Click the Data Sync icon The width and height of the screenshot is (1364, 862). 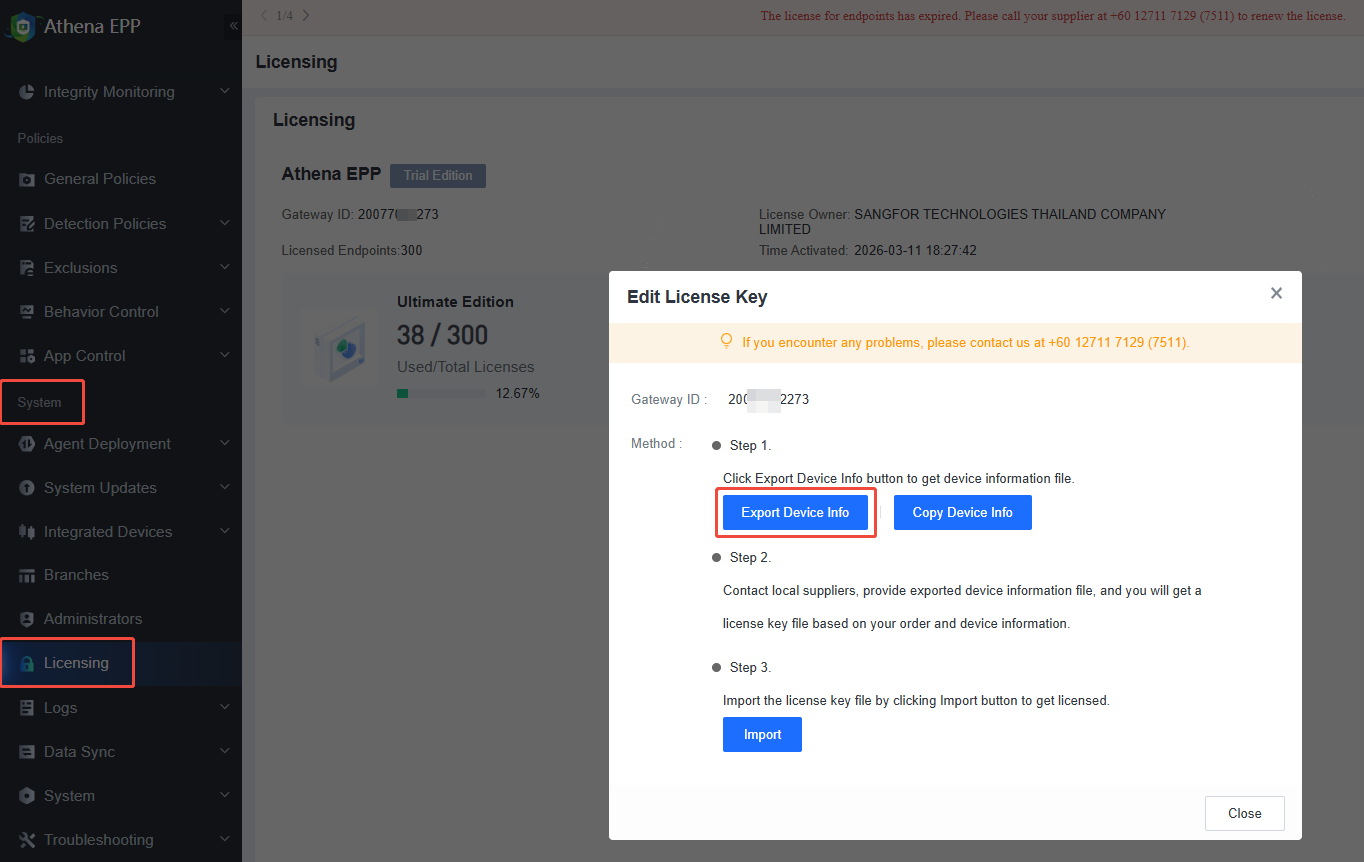(27, 752)
